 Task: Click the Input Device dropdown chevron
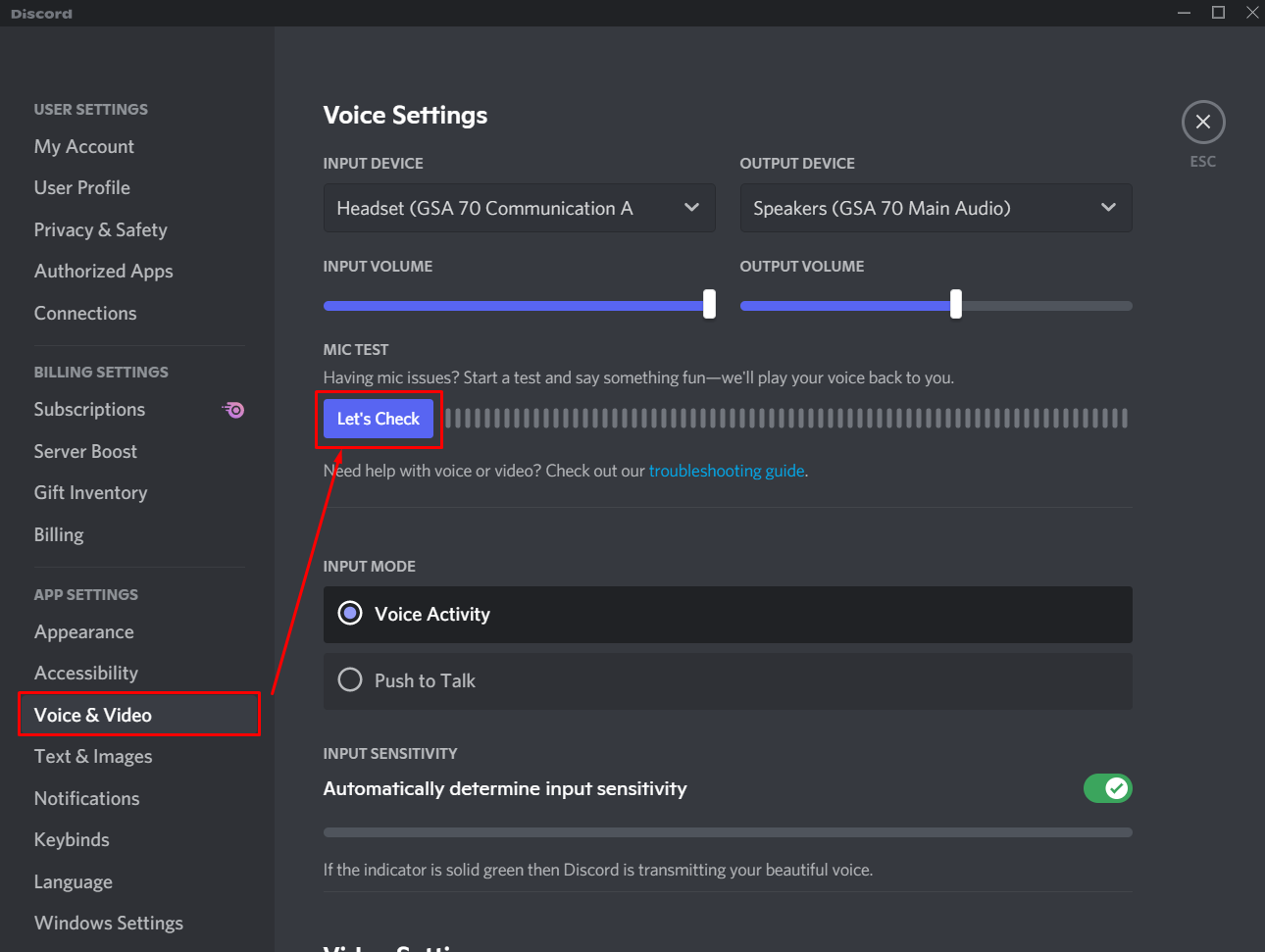pos(691,208)
